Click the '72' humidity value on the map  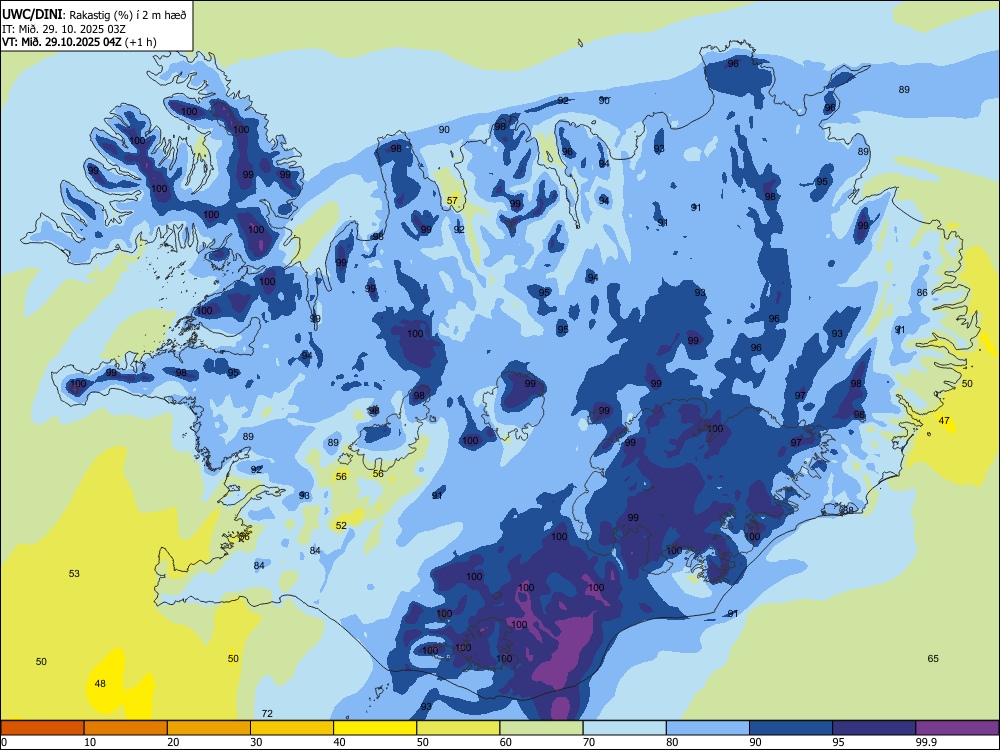pyautogui.click(x=267, y=714)
